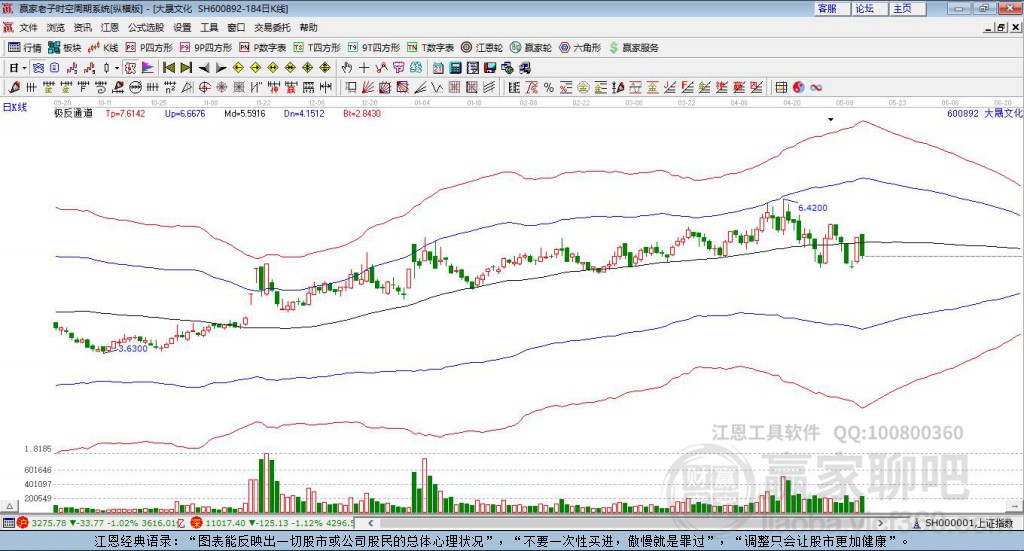Image resolution: width=1024 pixels, height=551 pixels.
Task: Step chart left with black arrow
Action: coord(204,68)
